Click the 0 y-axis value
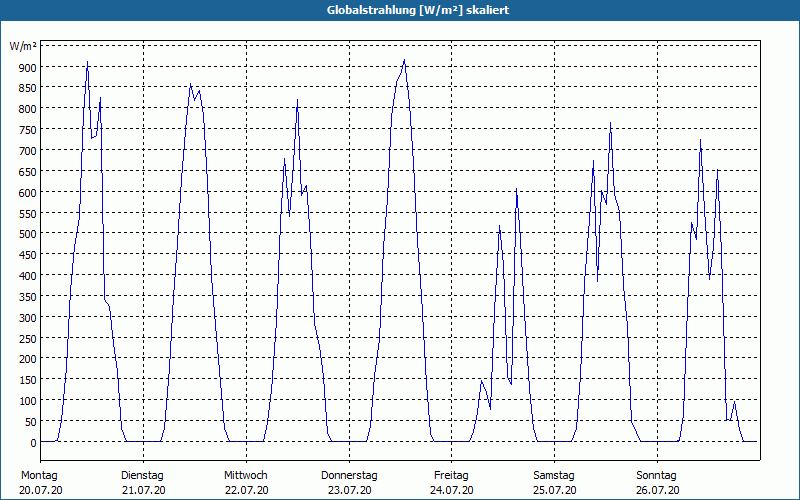 [x=34, y=443]
